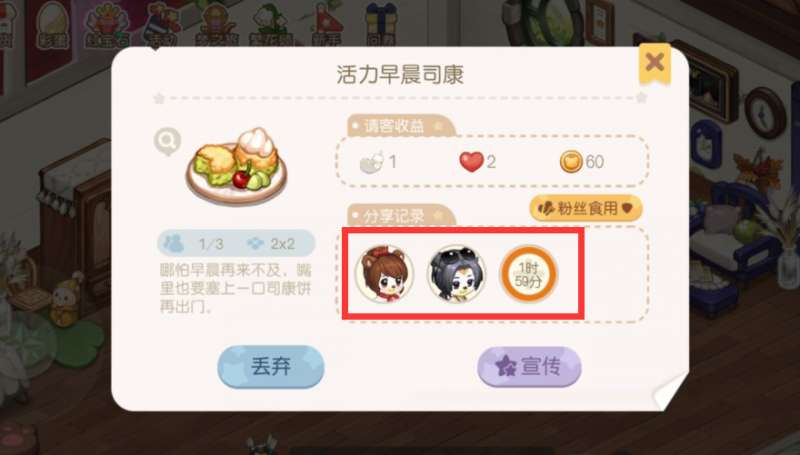Select the bear-hat girl avatar

[x=384, y=274]
